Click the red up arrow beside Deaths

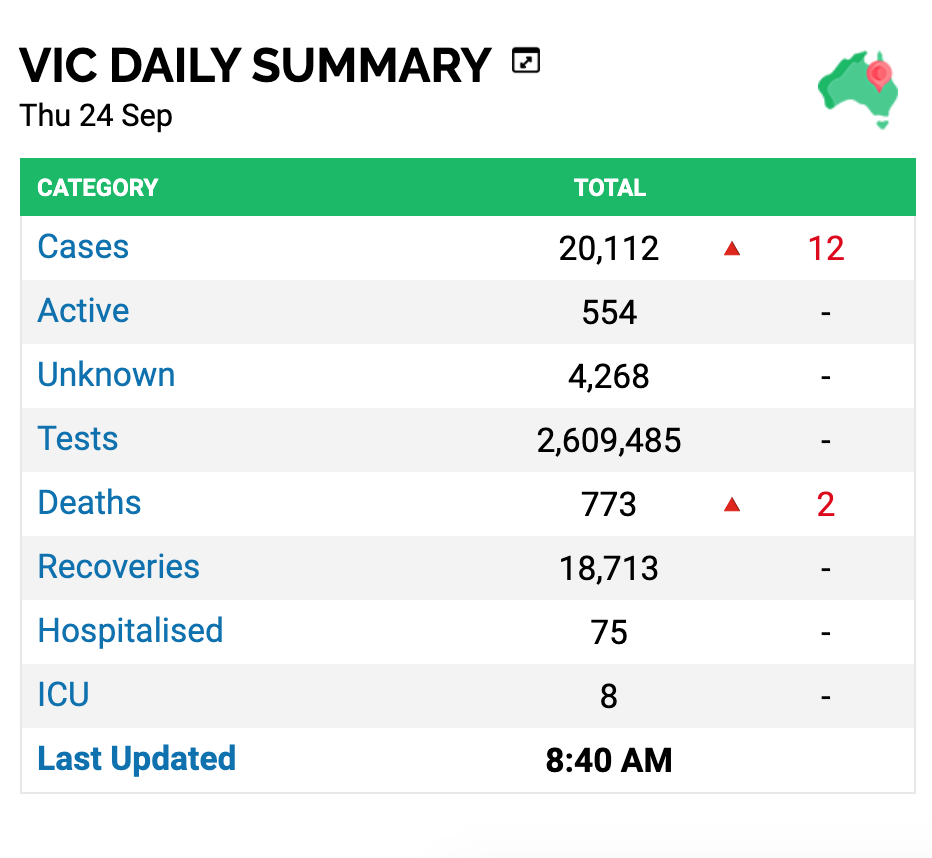[732, 504]
